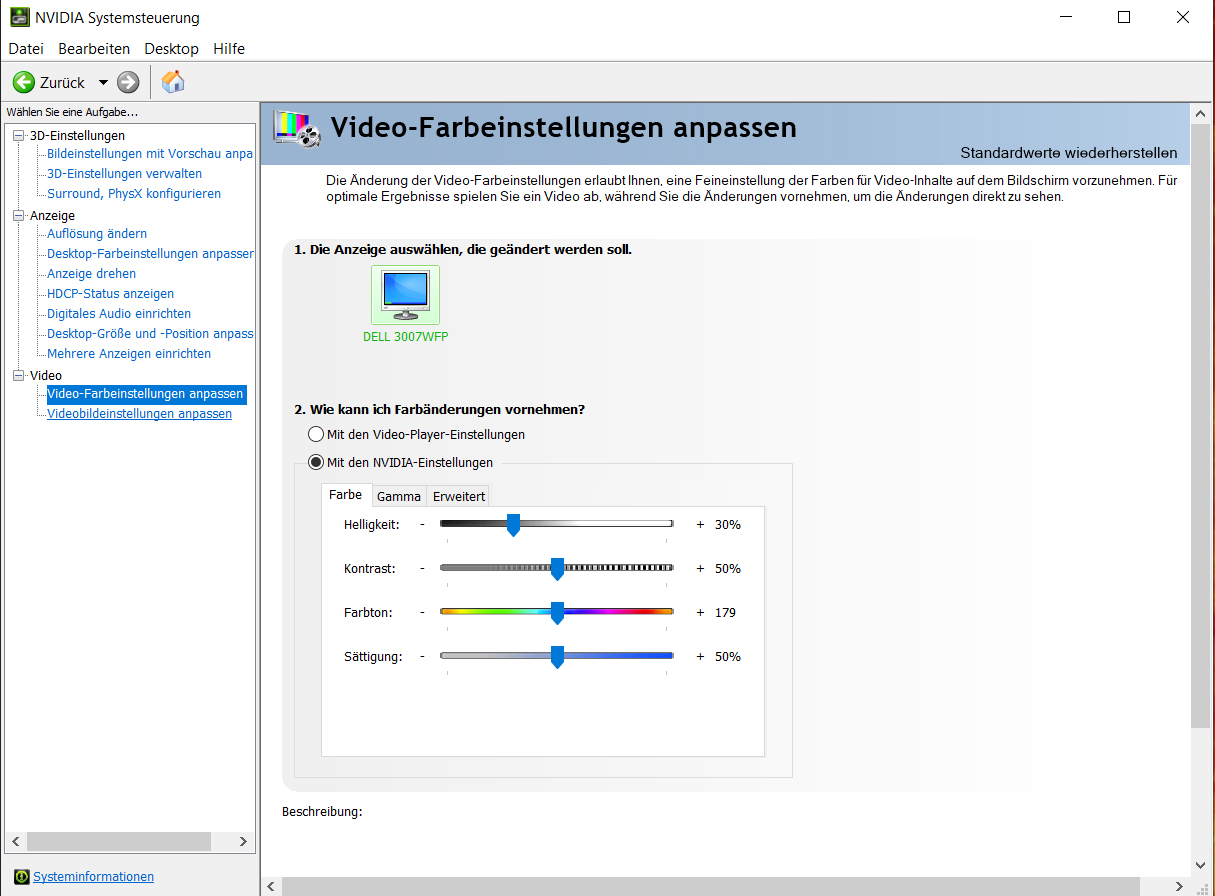Click the forward arrow icon in toolbar

[128, 82]
